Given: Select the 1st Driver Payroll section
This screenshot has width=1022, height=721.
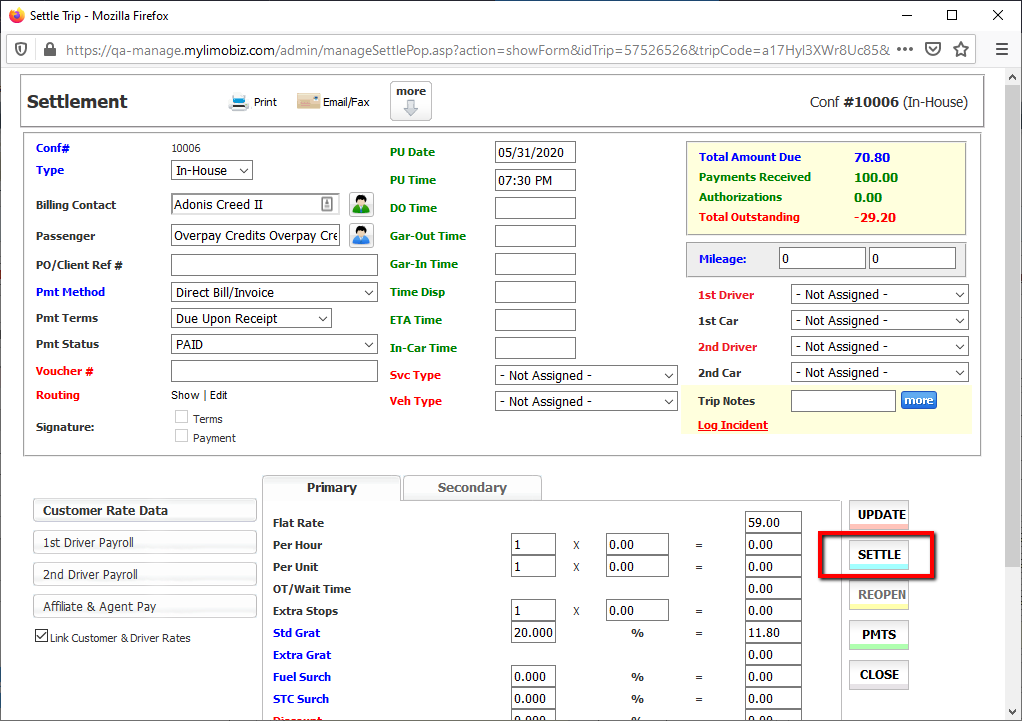Looking at the screenshot, I should (145, 543).
